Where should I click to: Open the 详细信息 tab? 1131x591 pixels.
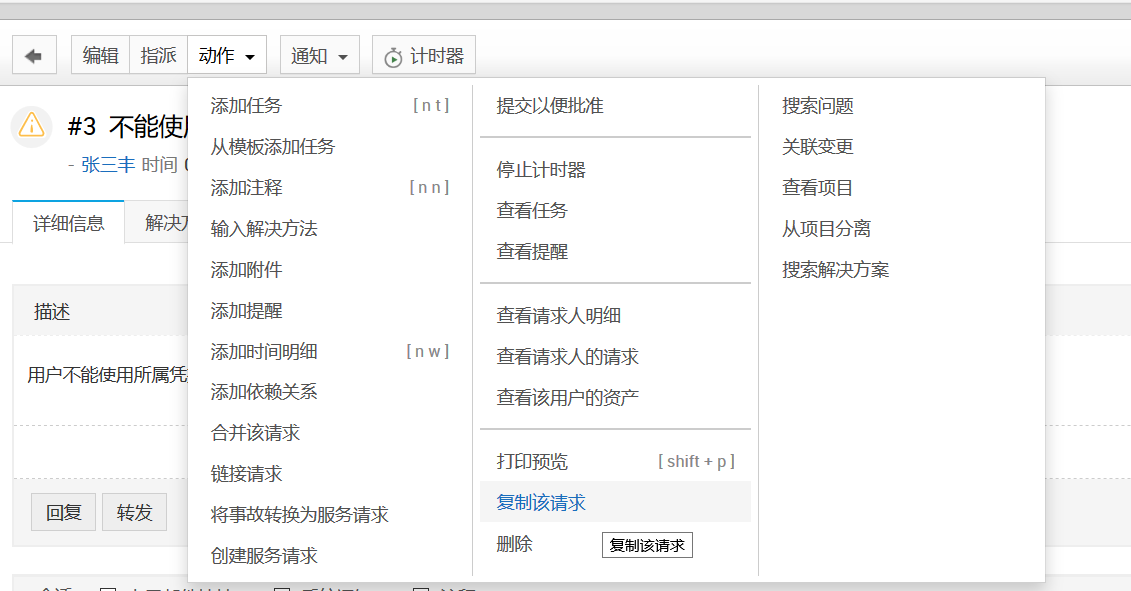pyautogui.click(x=69, y=223)
